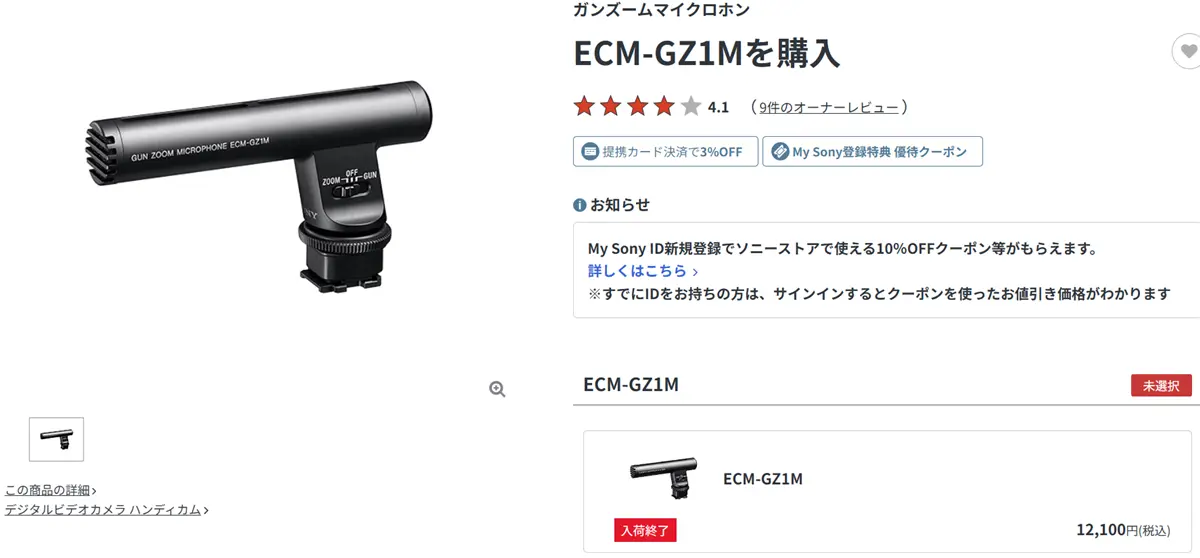Image resolution: width=1200 pixels, height=558 pixels.
Task: Click the small microphone image in ECM-GZ1M card
Action: [x=663, y=478]
